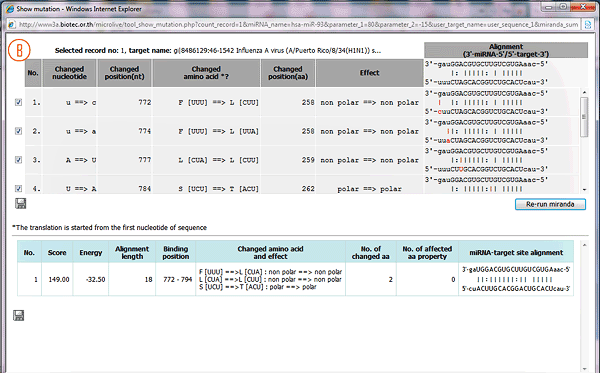600x373 pixels.
Task: Click position value 777 in row 3
Action: (145, 160)
